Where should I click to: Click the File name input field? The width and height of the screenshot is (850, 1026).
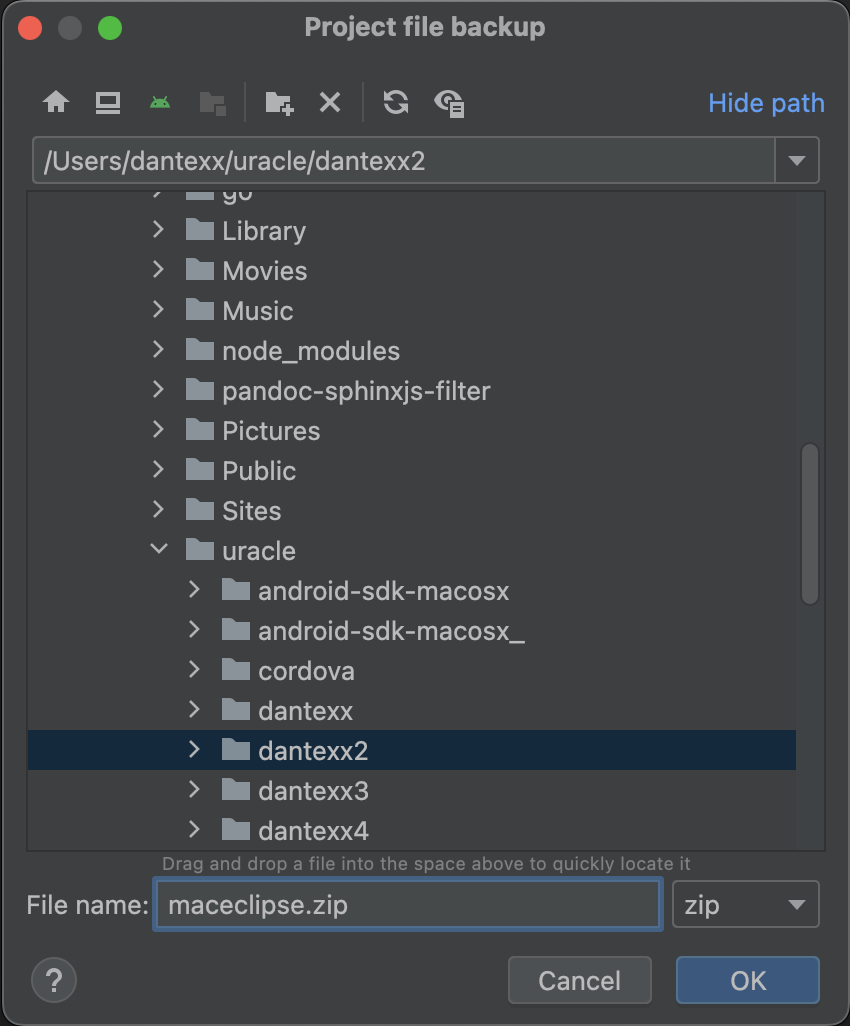tap(407, 905)
